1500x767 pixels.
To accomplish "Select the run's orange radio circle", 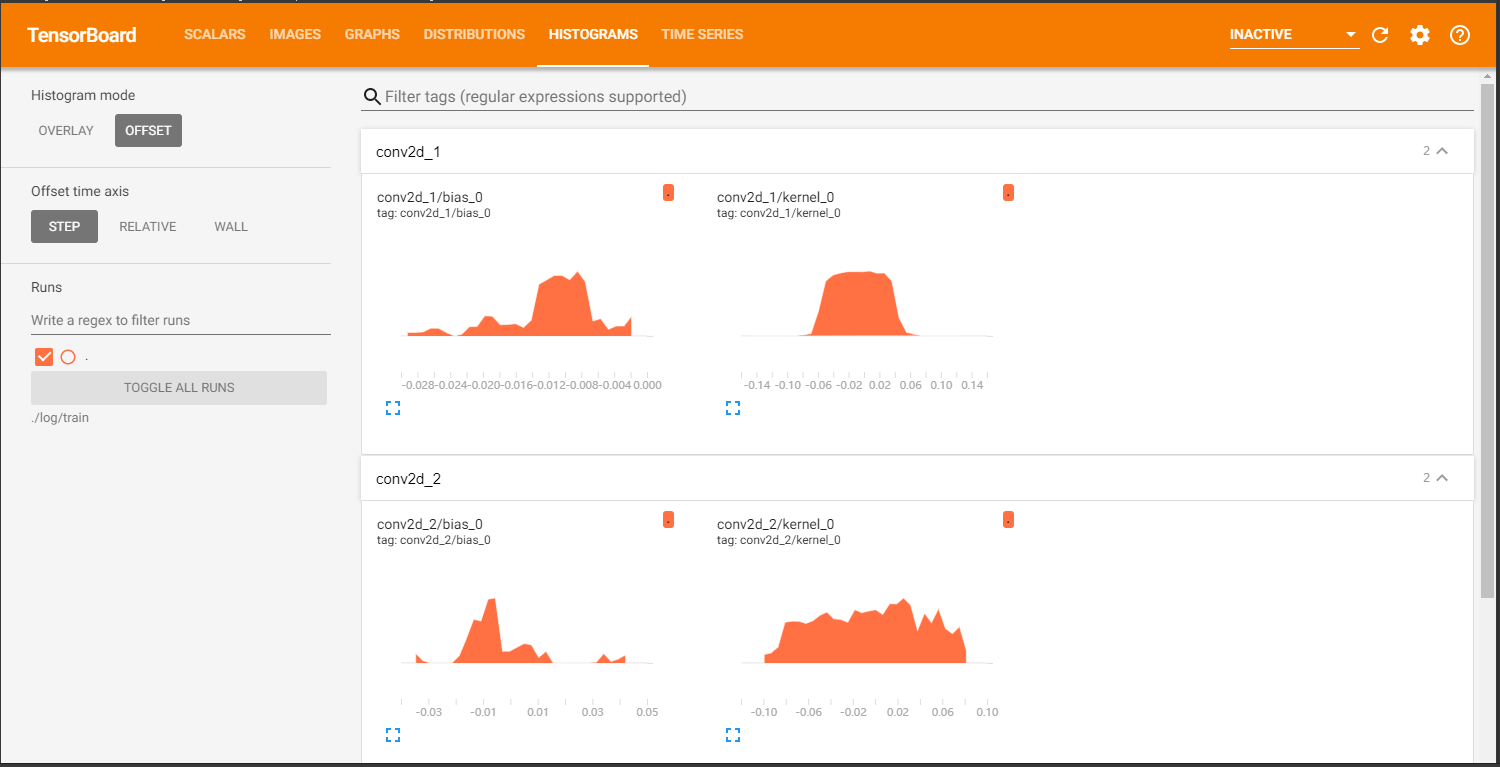I will 68,357.
